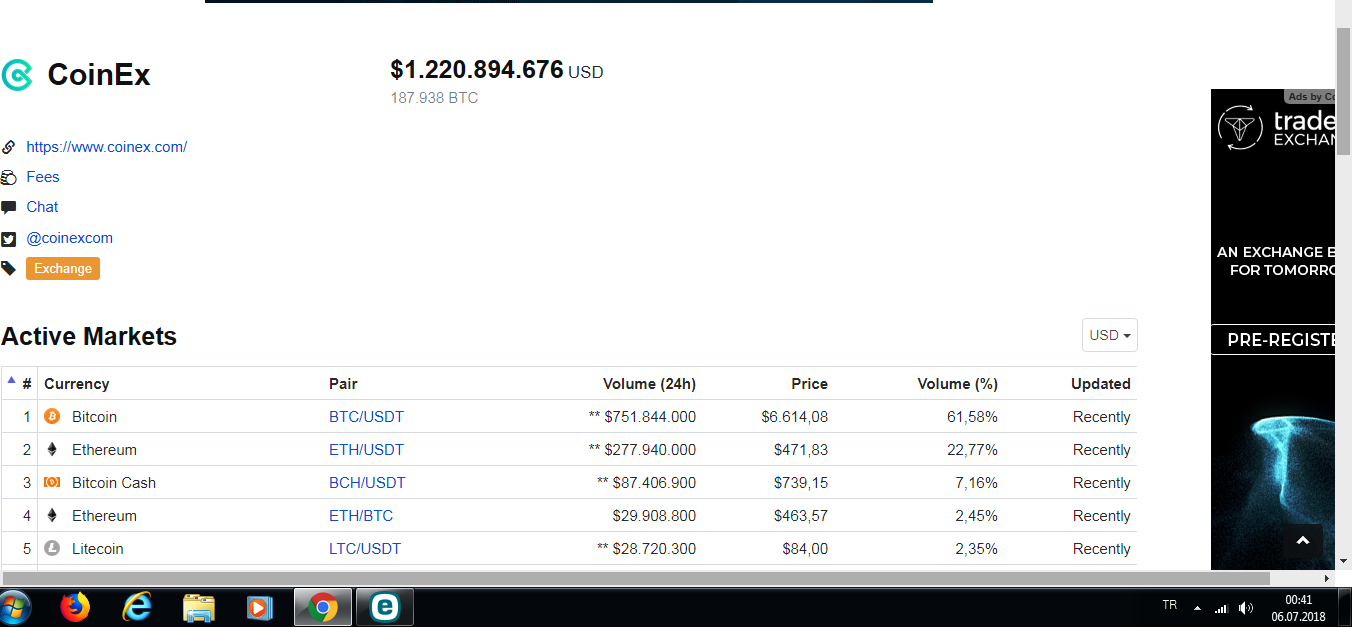Click the Litecoin currency name
This screenshot has height=627, width=1352.
coord(98,549)
